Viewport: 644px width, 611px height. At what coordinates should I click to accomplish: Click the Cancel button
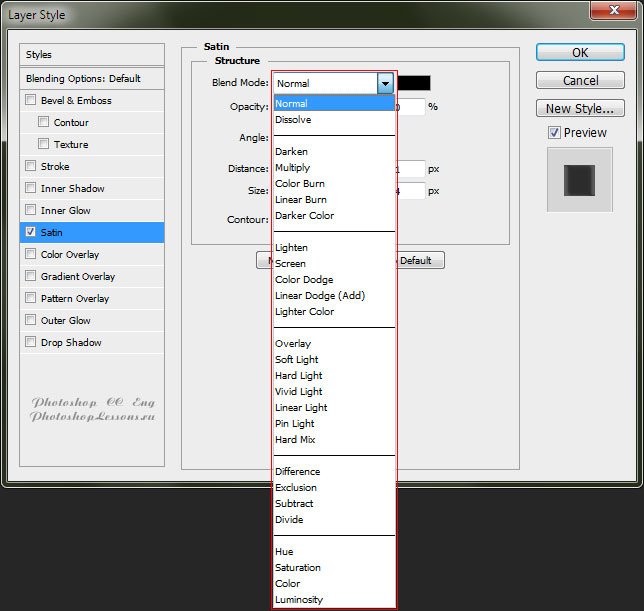click(x=580, y=80)
